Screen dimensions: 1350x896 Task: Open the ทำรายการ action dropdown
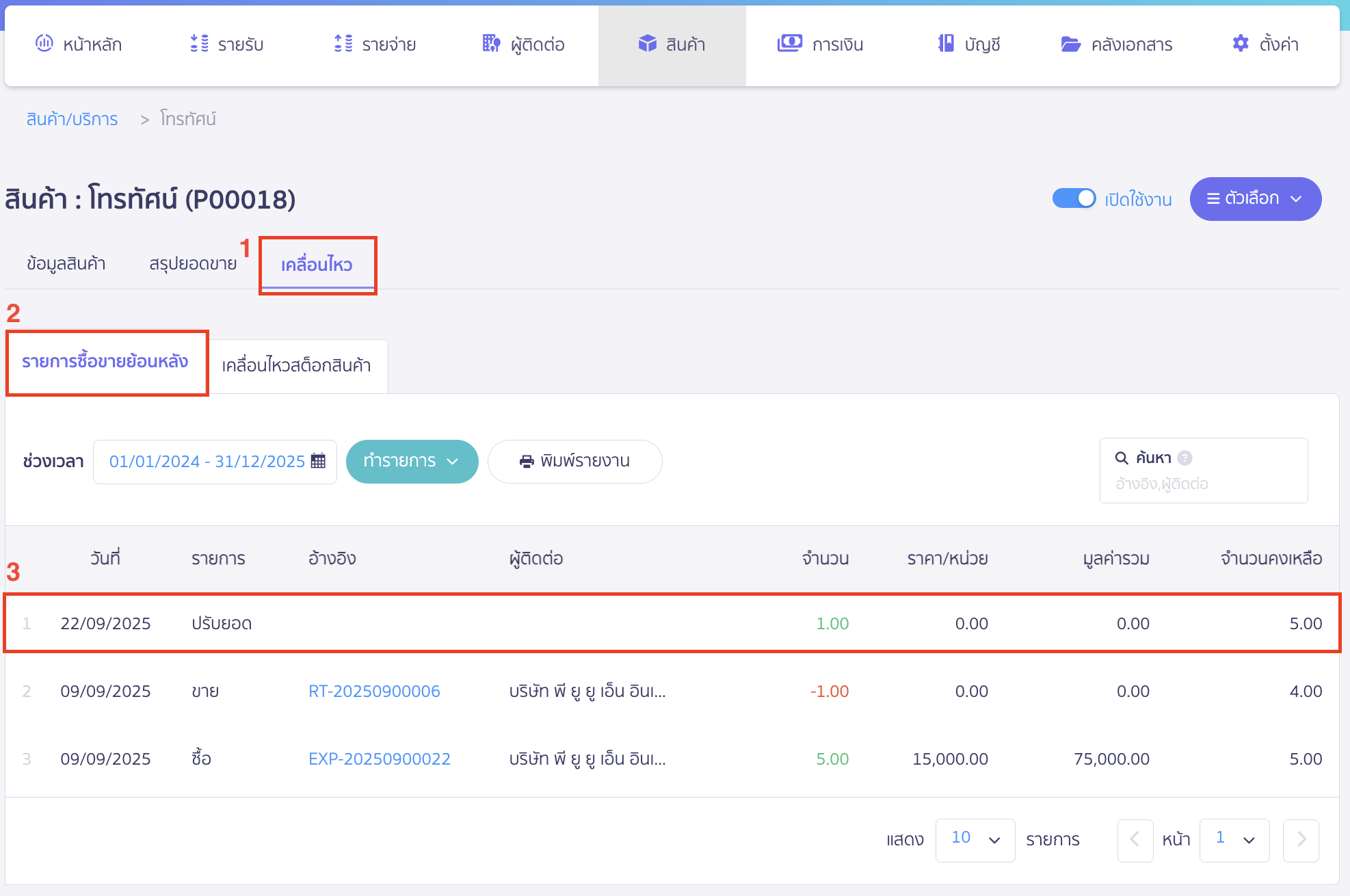point(412,462)
